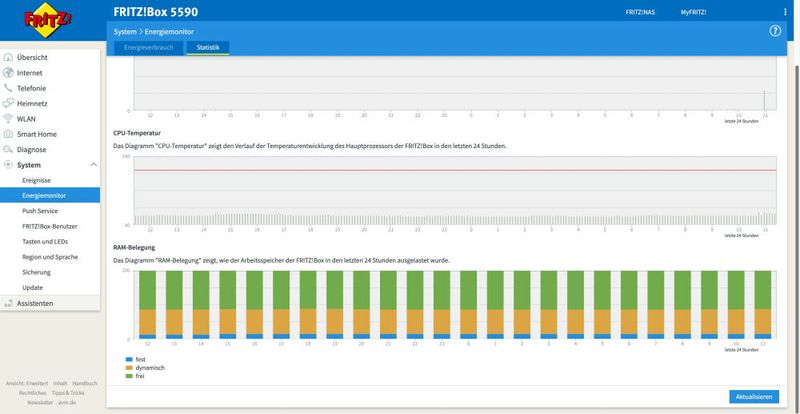This screenshot has width=800, height=414.
Task: Open the Diagnose menu
Action: click(31, 149)
